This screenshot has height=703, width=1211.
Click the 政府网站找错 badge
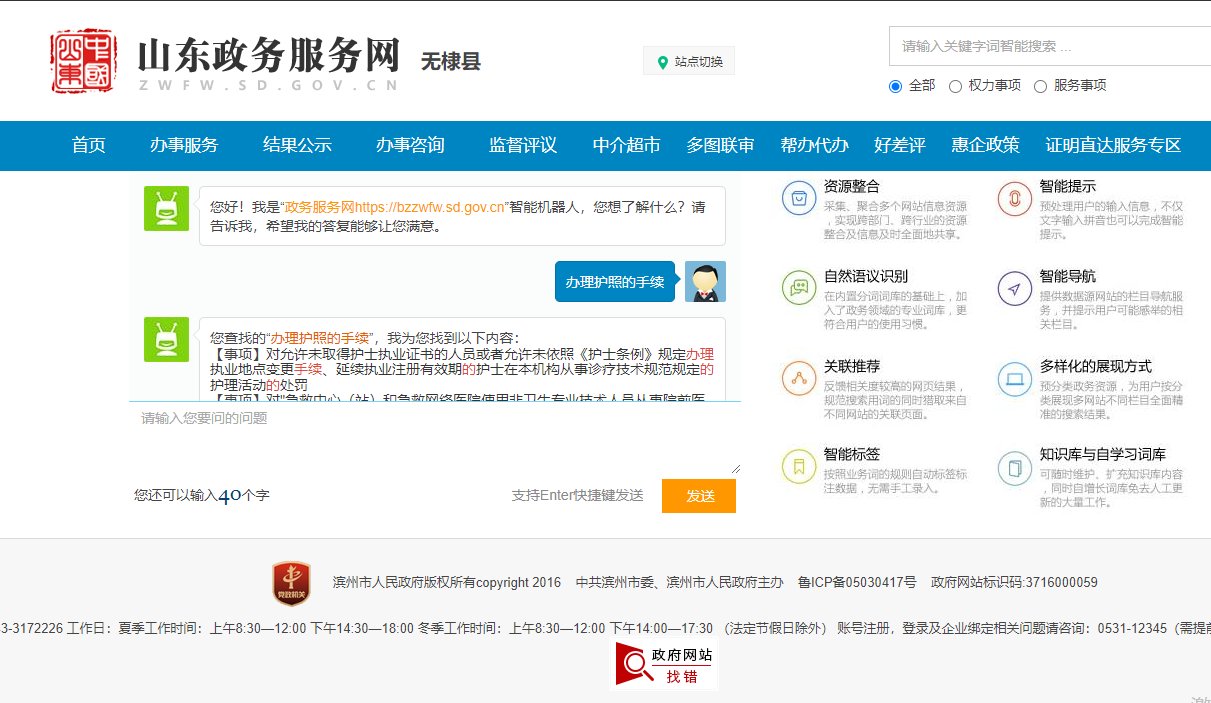click(x=663, y=663)
